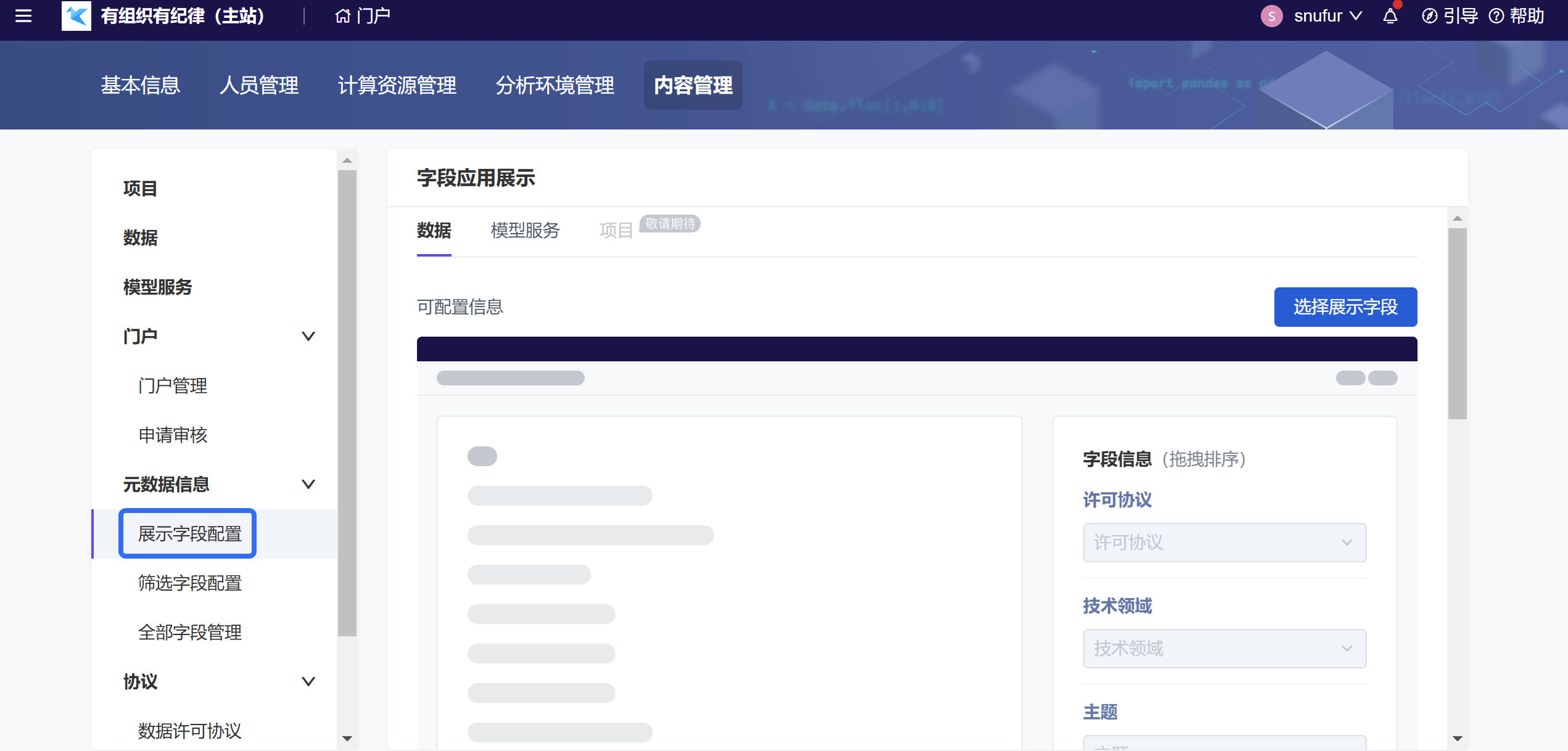
Task: Select 全部字段管理 sidebar item
Action: tap(190, 633)
